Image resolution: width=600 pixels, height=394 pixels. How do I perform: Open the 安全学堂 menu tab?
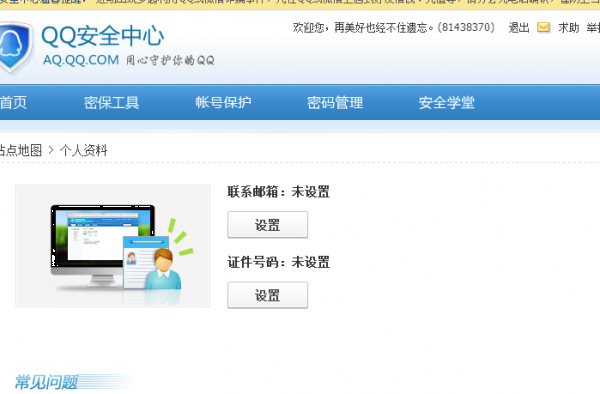pos(447,103)
